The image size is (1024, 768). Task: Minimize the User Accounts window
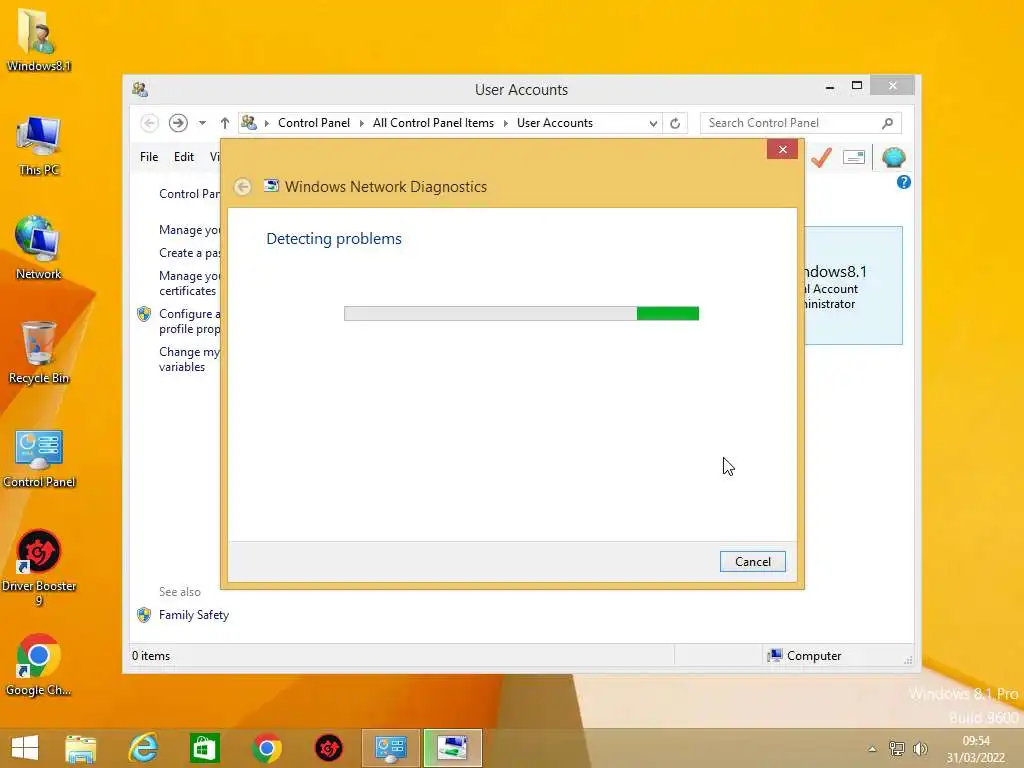point(830,86)
